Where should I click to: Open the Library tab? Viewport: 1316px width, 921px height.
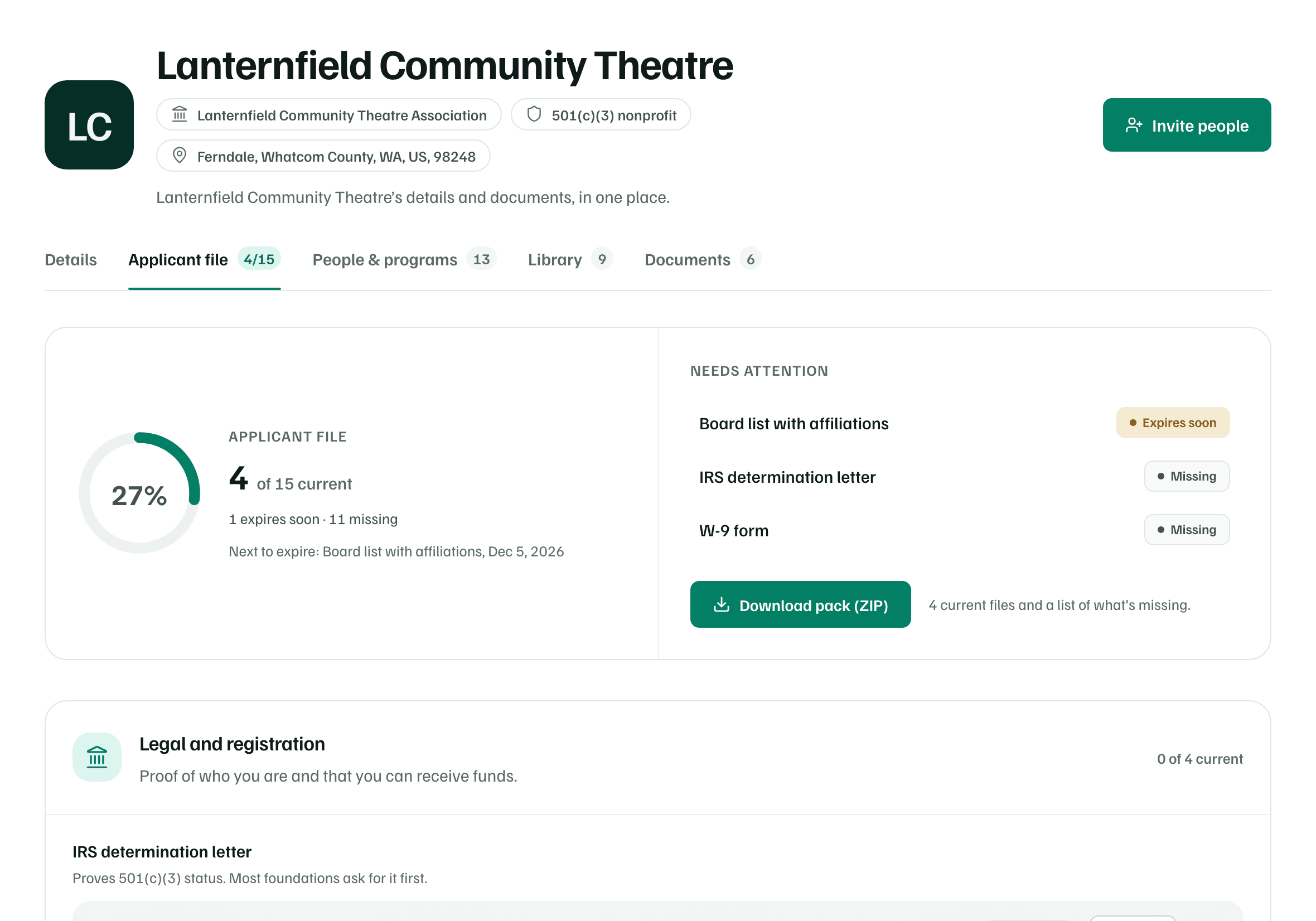pos(570,260)
